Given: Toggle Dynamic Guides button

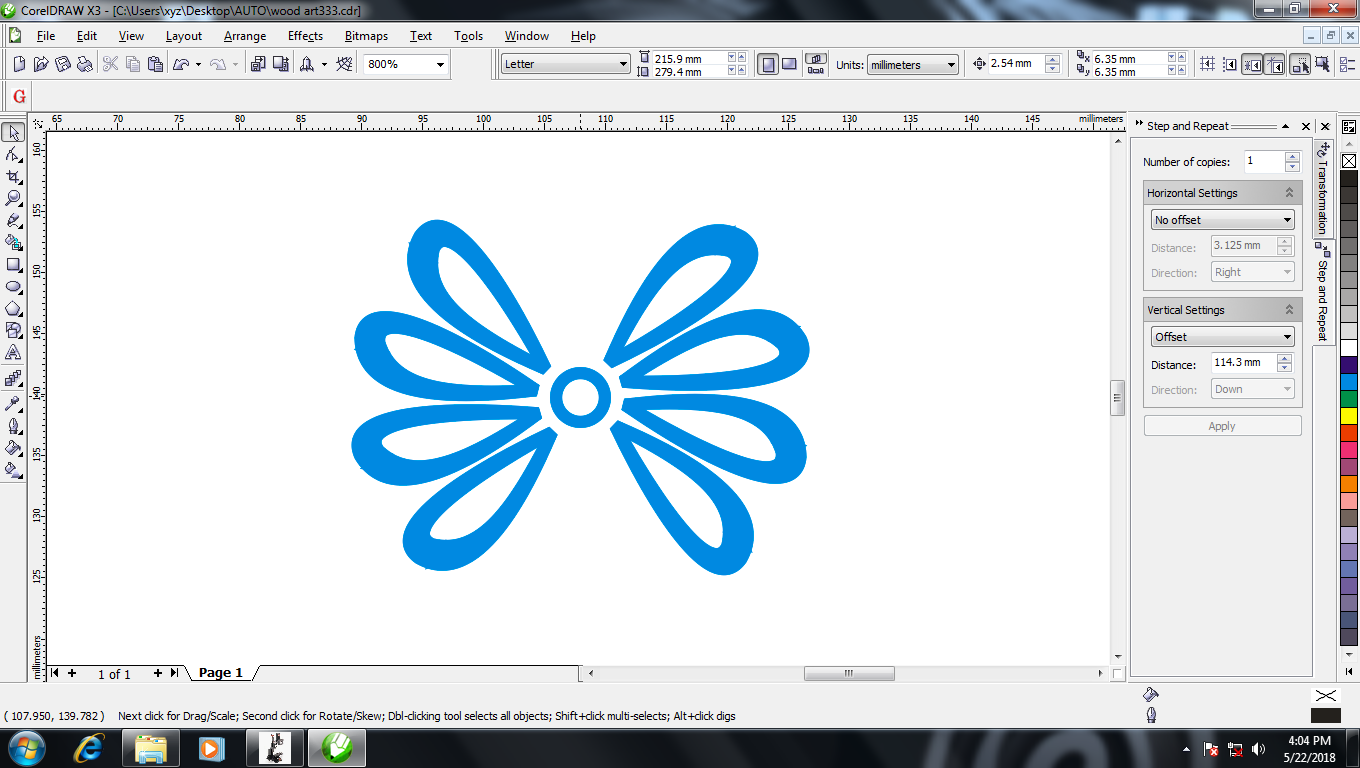Looking at the screenshot, I should [1274, 64].
